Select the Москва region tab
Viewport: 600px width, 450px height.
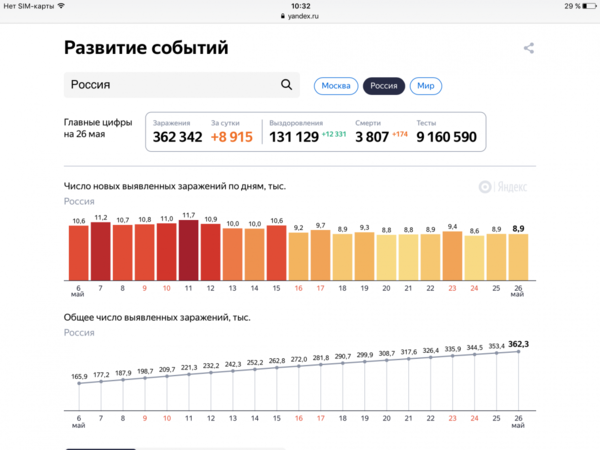336,86
